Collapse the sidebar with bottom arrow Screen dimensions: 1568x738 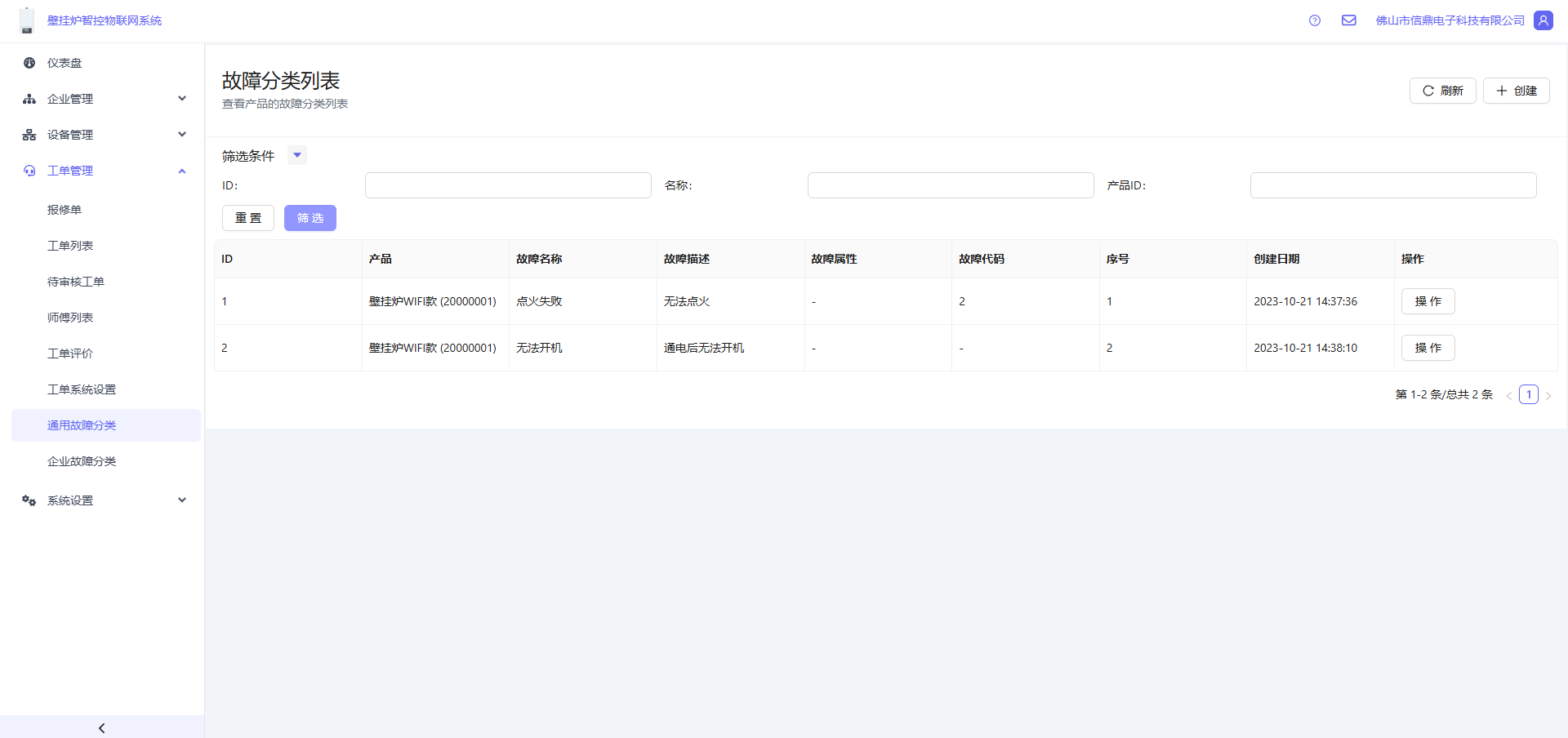point(101,727)
